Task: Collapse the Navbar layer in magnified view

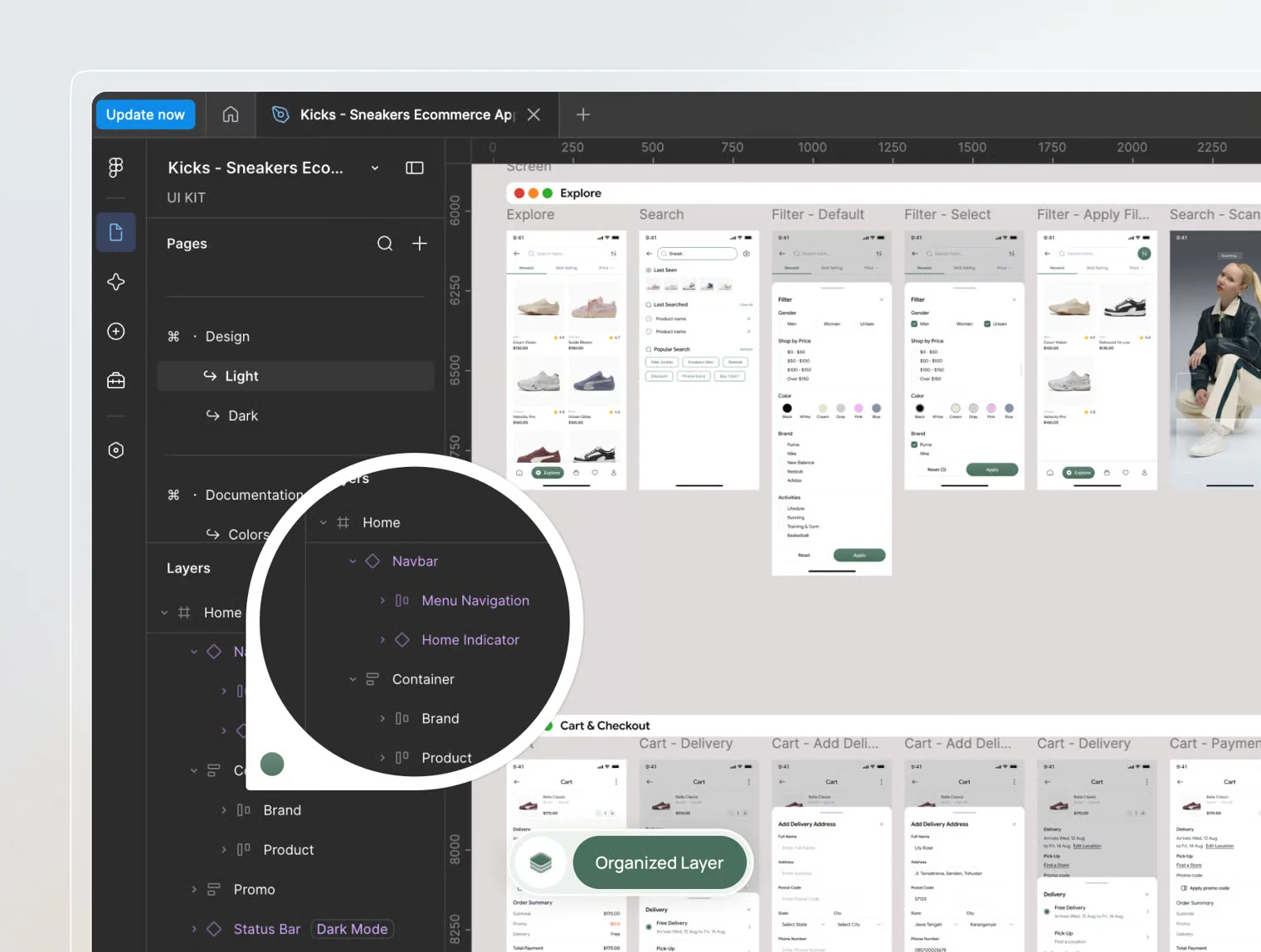Action: click(353, 561)
